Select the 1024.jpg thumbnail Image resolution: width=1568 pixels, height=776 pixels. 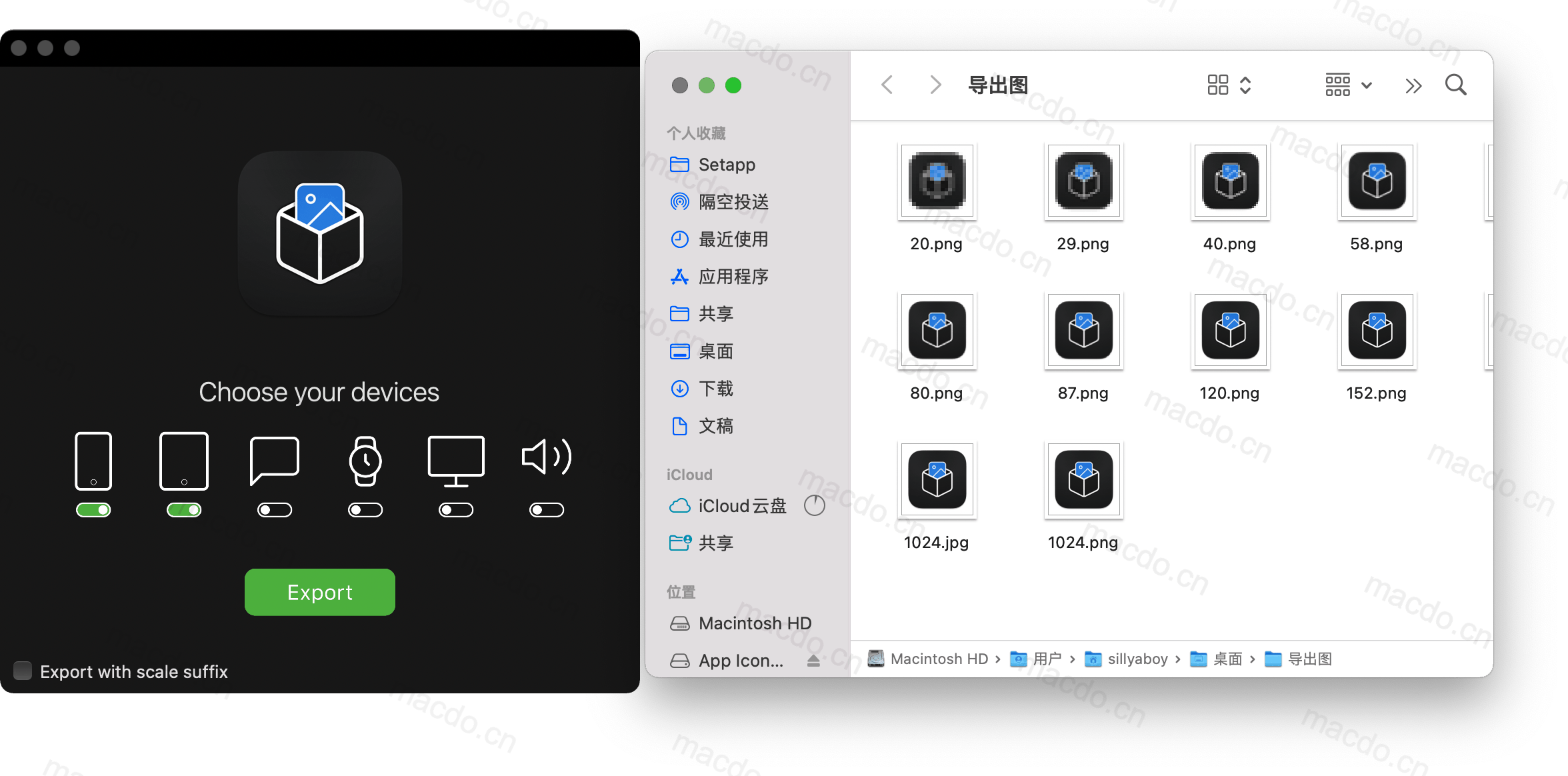[937, 480]
